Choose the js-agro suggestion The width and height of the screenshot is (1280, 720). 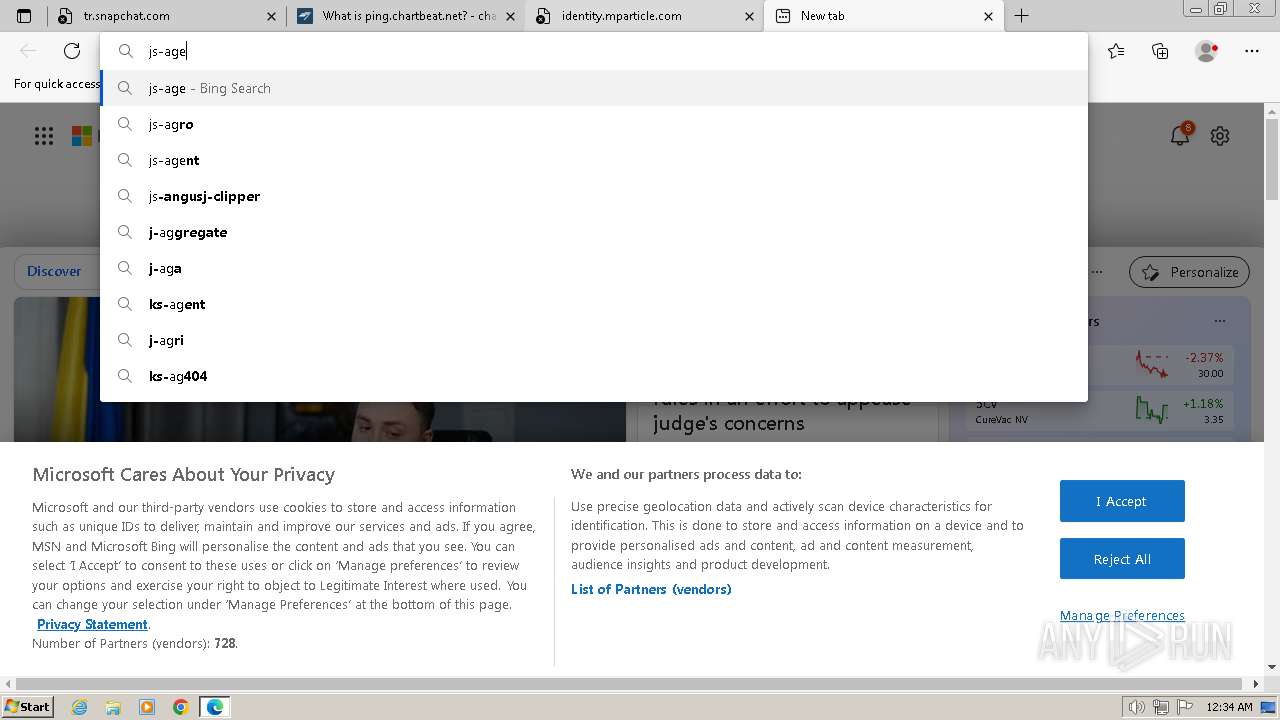click(594, 124)
